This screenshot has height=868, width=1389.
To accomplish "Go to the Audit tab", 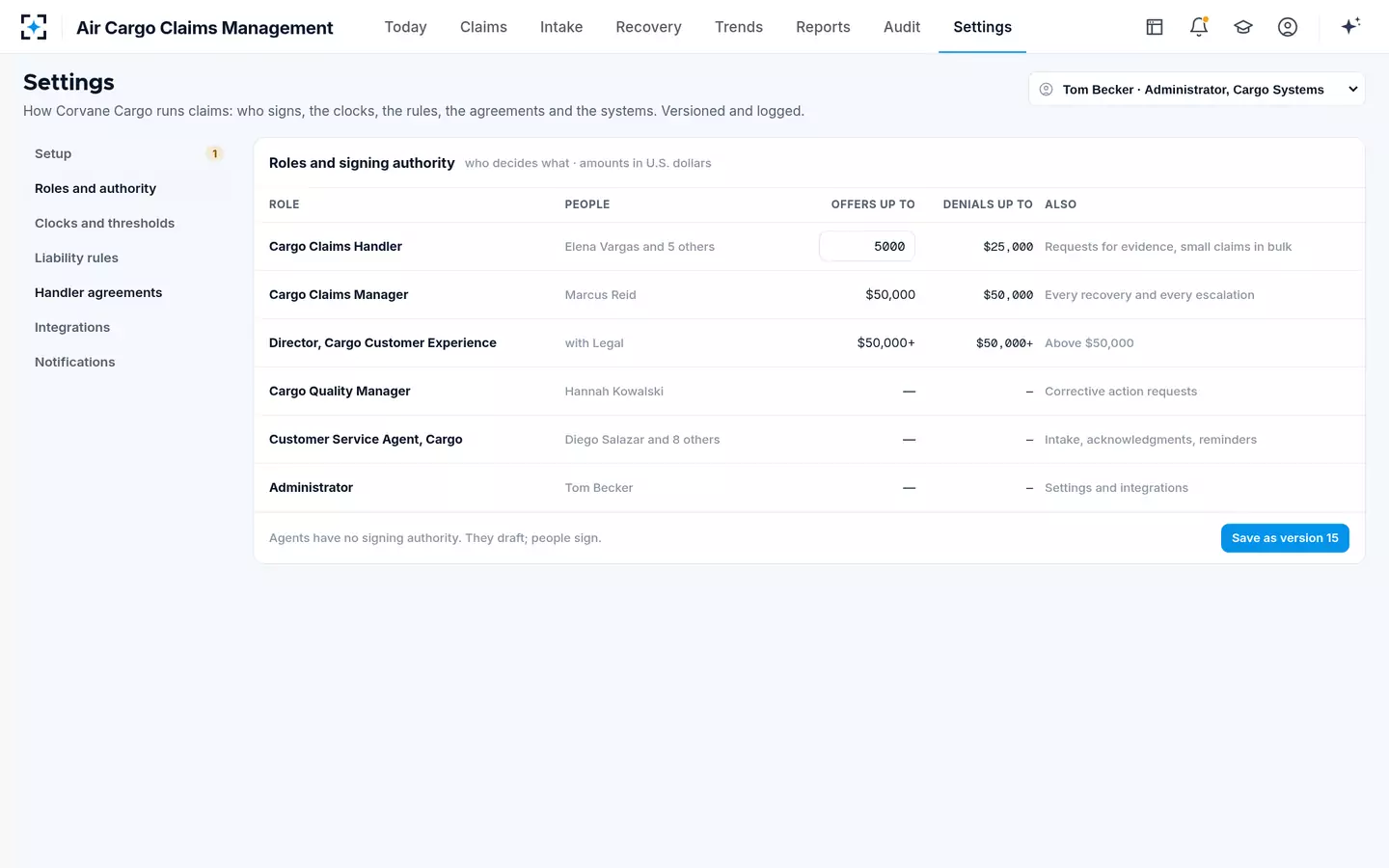I will [x=902, y=27].
